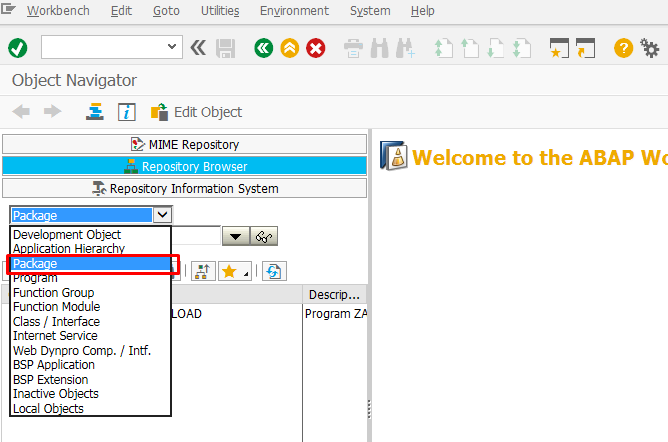Open the Help menu
668x442 pixels.
422,11
